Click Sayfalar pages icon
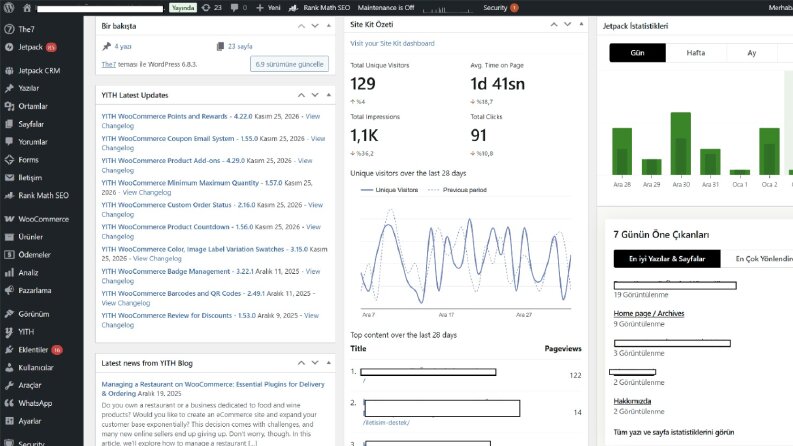The height and width of the screenshot is (446, 793). tap(9, 124)
